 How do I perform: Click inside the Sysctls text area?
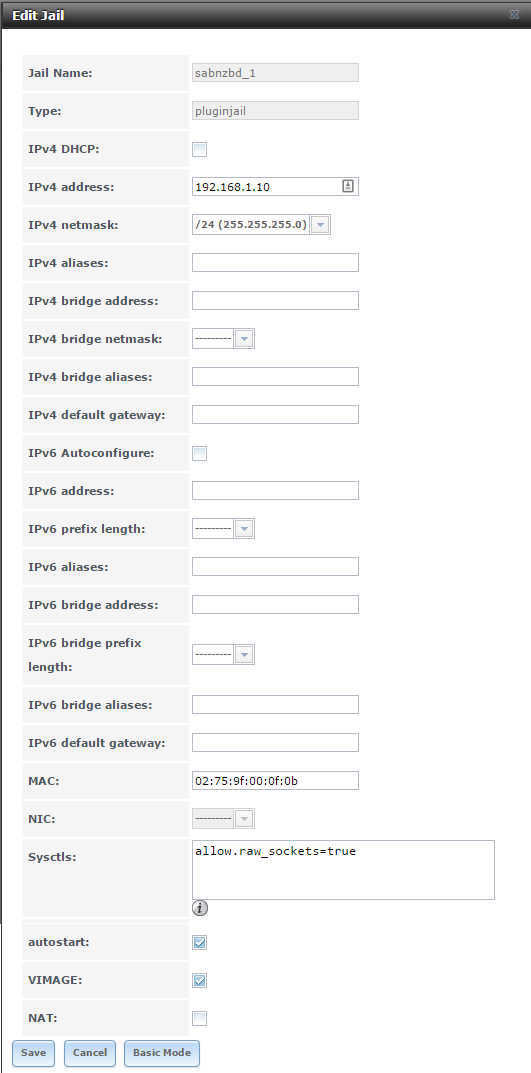pos(343,870)
